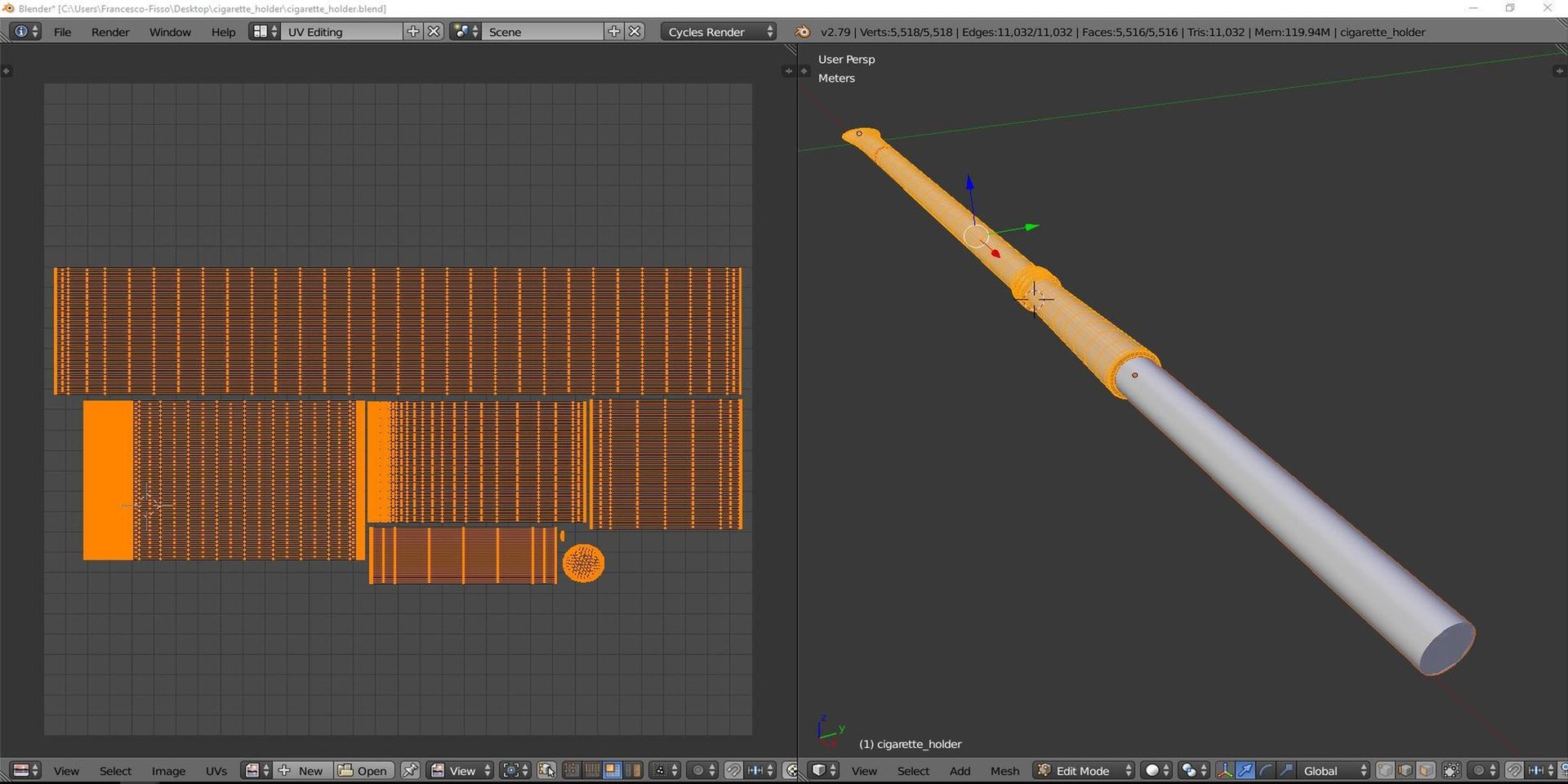Open the Edit Mode selector dropdown
The height and width of the screenshot is (784, 1568).
1084,770
